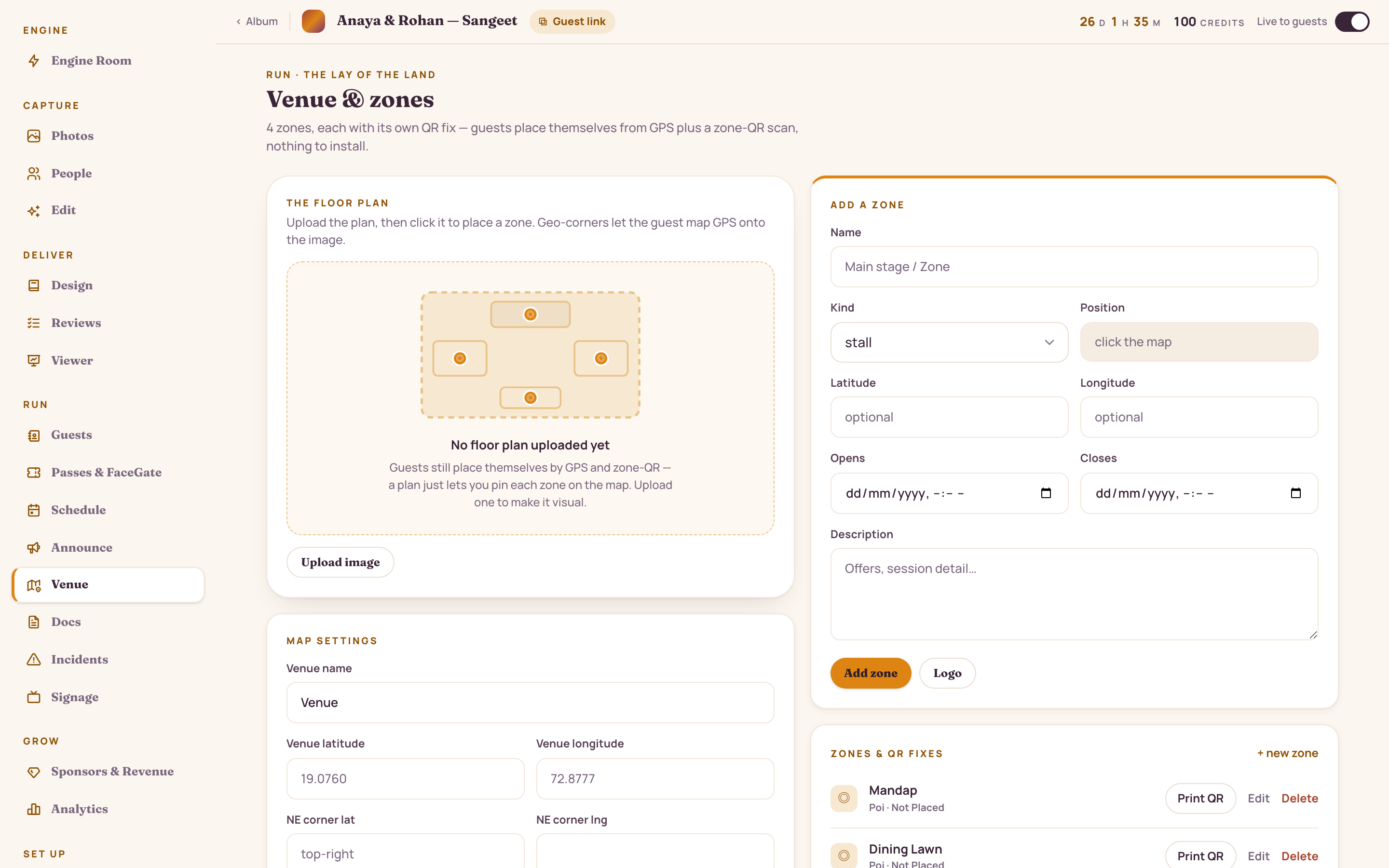Image resolution: width=1389 pixels, height=868 pixels.
Task: Open the Schedule menu item
Action: pyautogui.click(x=108, y=510)
